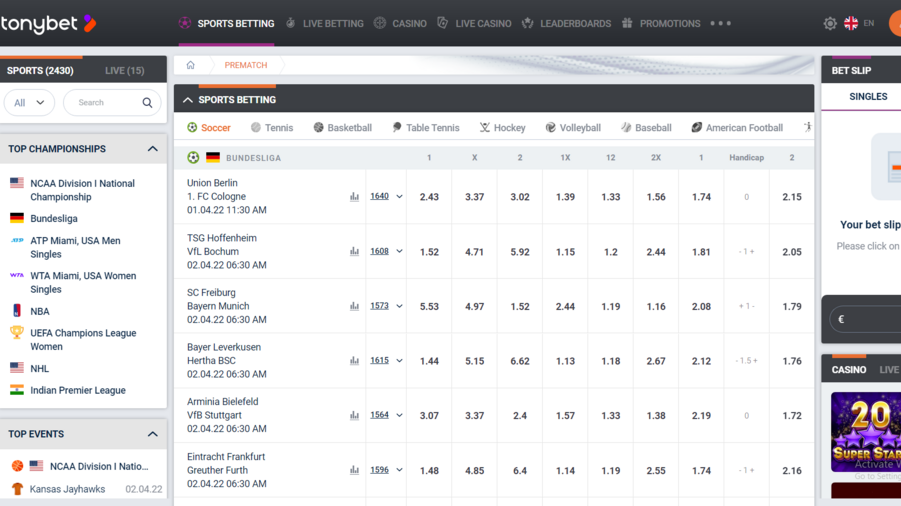
Task: Choose the Table Tennis sport icon
Action: (x=397, y=128)
